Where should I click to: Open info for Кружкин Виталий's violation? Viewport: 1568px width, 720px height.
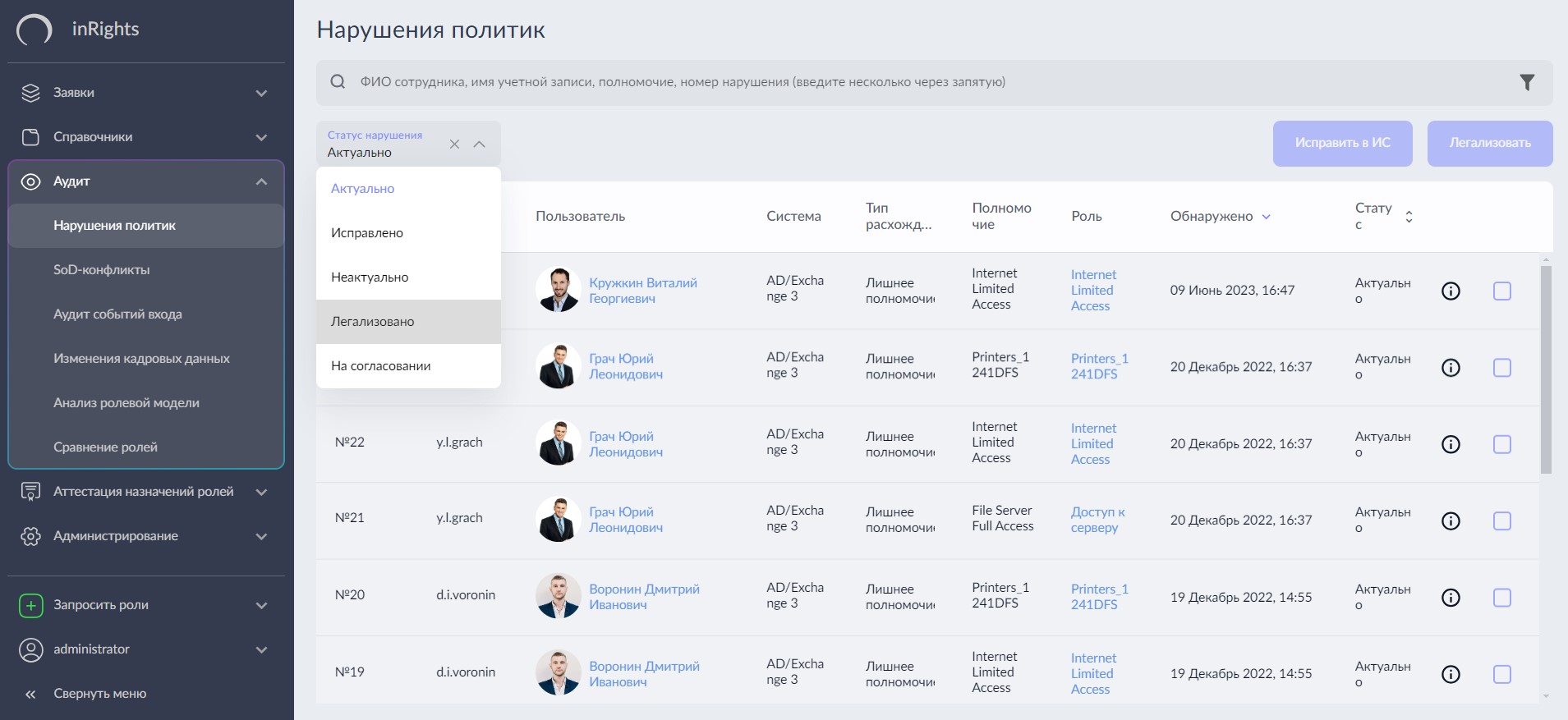pyautogui.click(x=1451, y=291)
